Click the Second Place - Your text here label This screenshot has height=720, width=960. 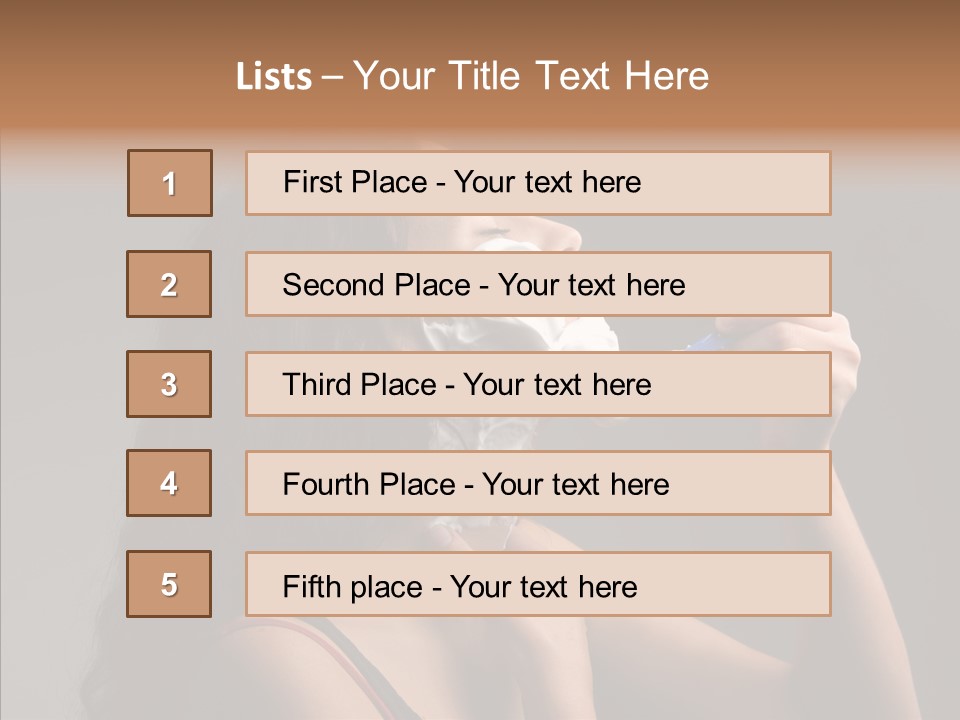[484, 285]
